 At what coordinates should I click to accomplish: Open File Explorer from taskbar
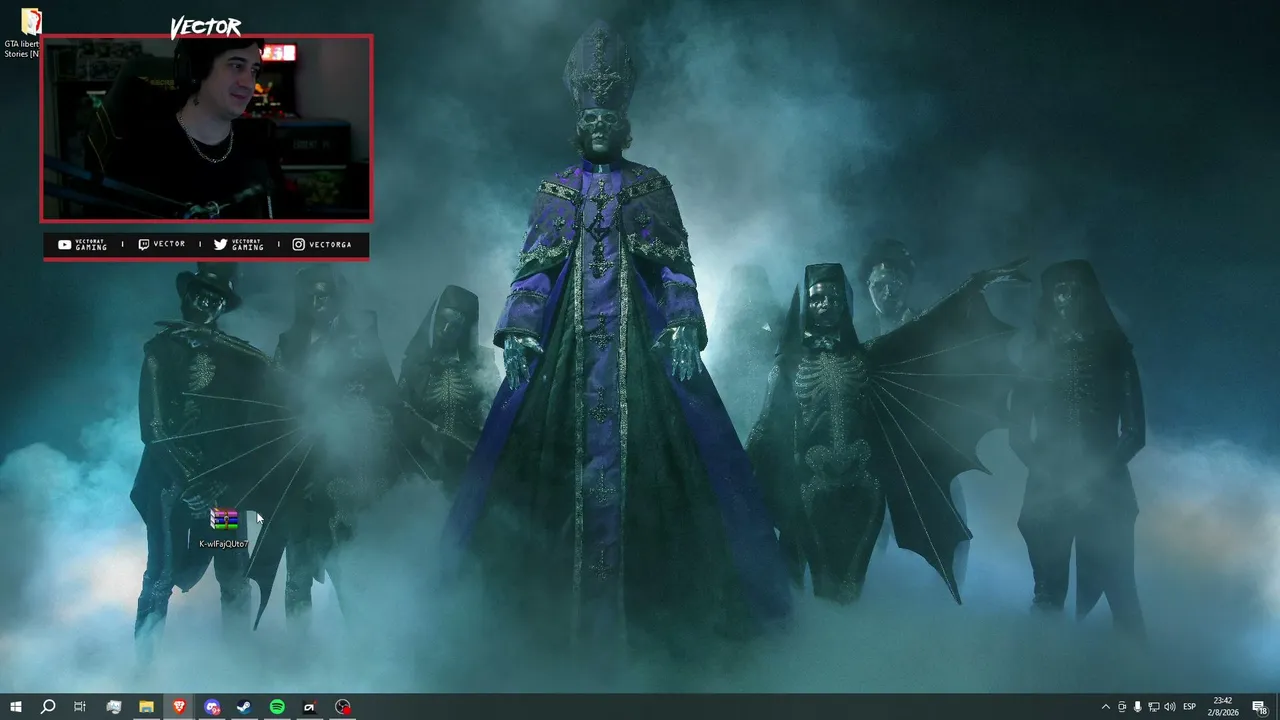[x=146, y=707]
